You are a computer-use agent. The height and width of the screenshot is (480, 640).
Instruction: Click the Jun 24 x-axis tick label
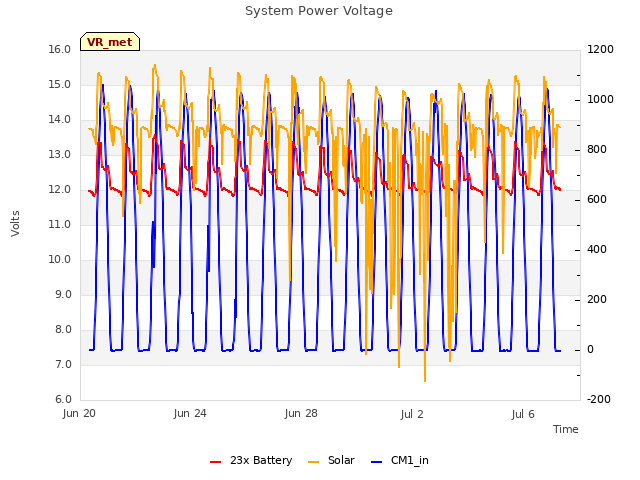pos(190,413)
